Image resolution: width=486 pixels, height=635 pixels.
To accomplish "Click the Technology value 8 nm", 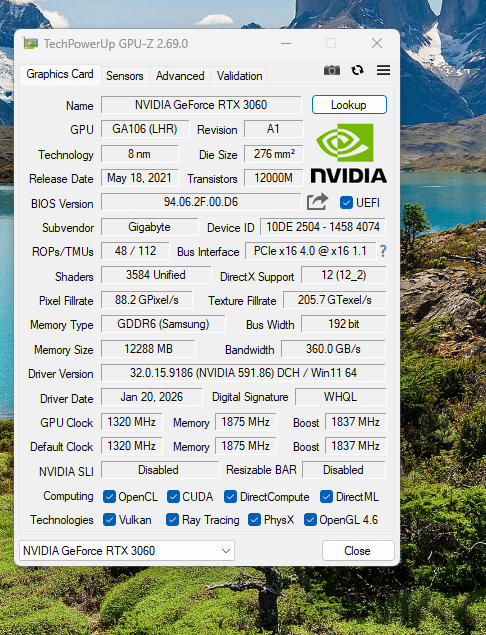I will pos(139,154).
